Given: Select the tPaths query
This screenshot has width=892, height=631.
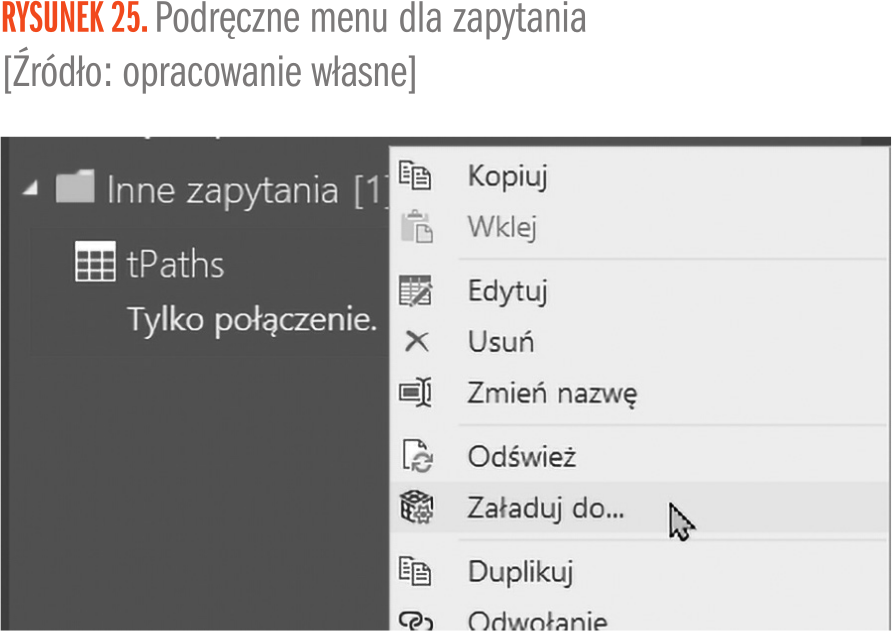Looking at the screenshot, I should (x=175, y=265).
